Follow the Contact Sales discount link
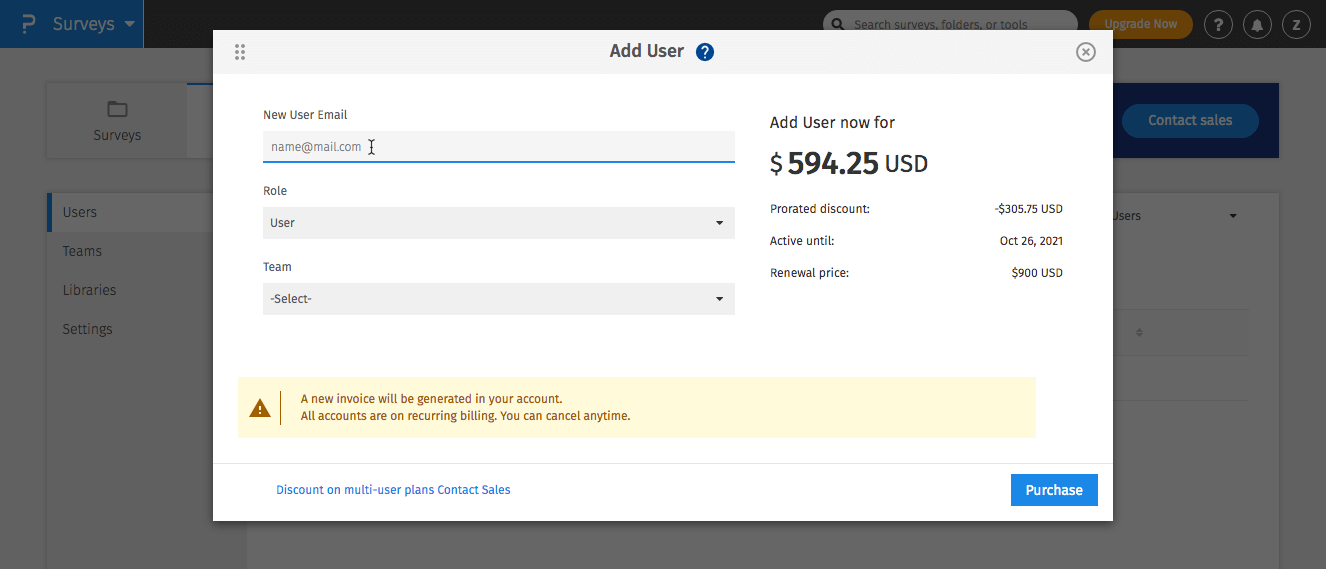This screenshot has width=1326, height=569. tap(393, 490)
